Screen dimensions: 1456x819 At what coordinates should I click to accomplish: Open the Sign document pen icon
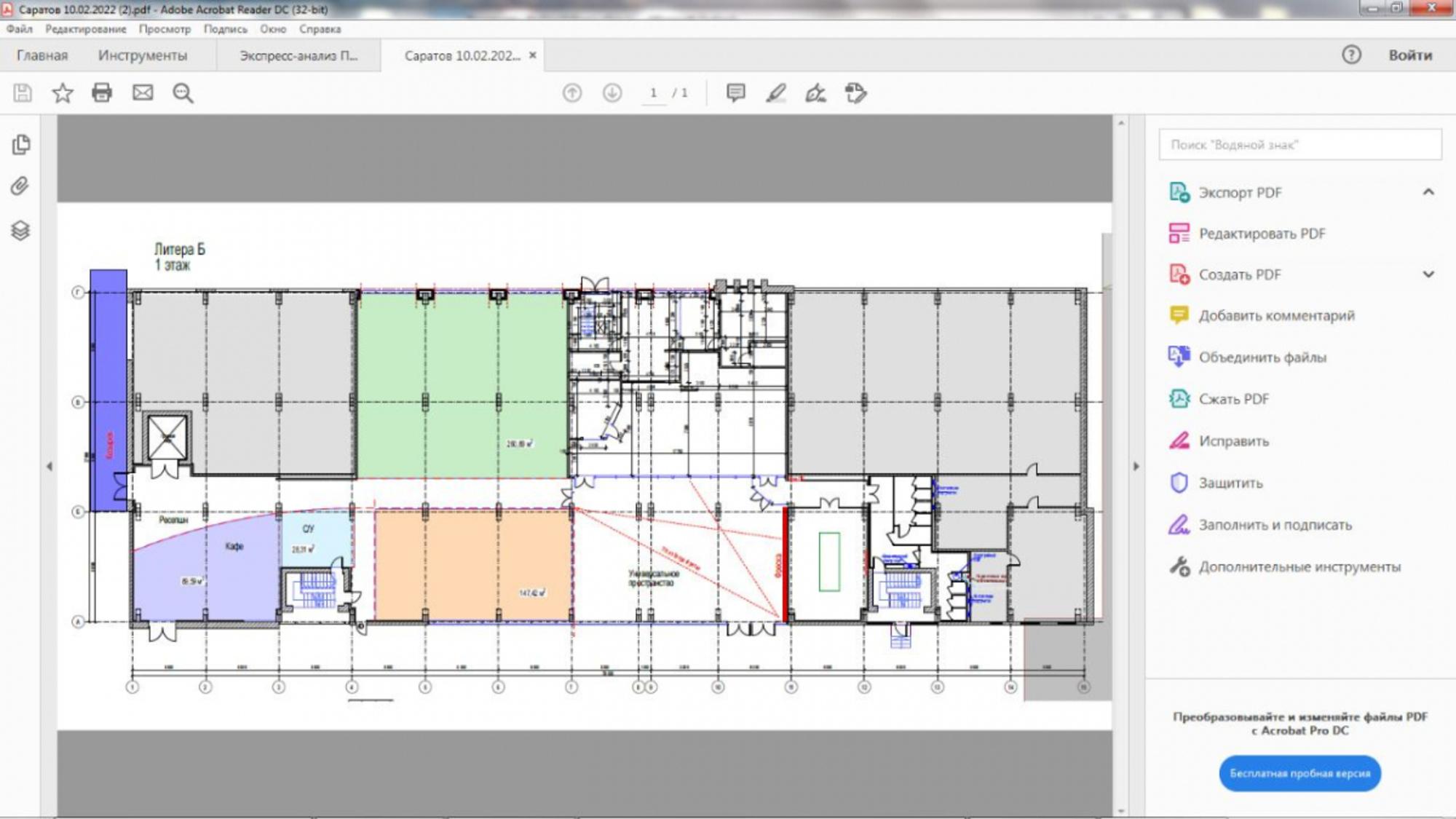pos(815,93)
